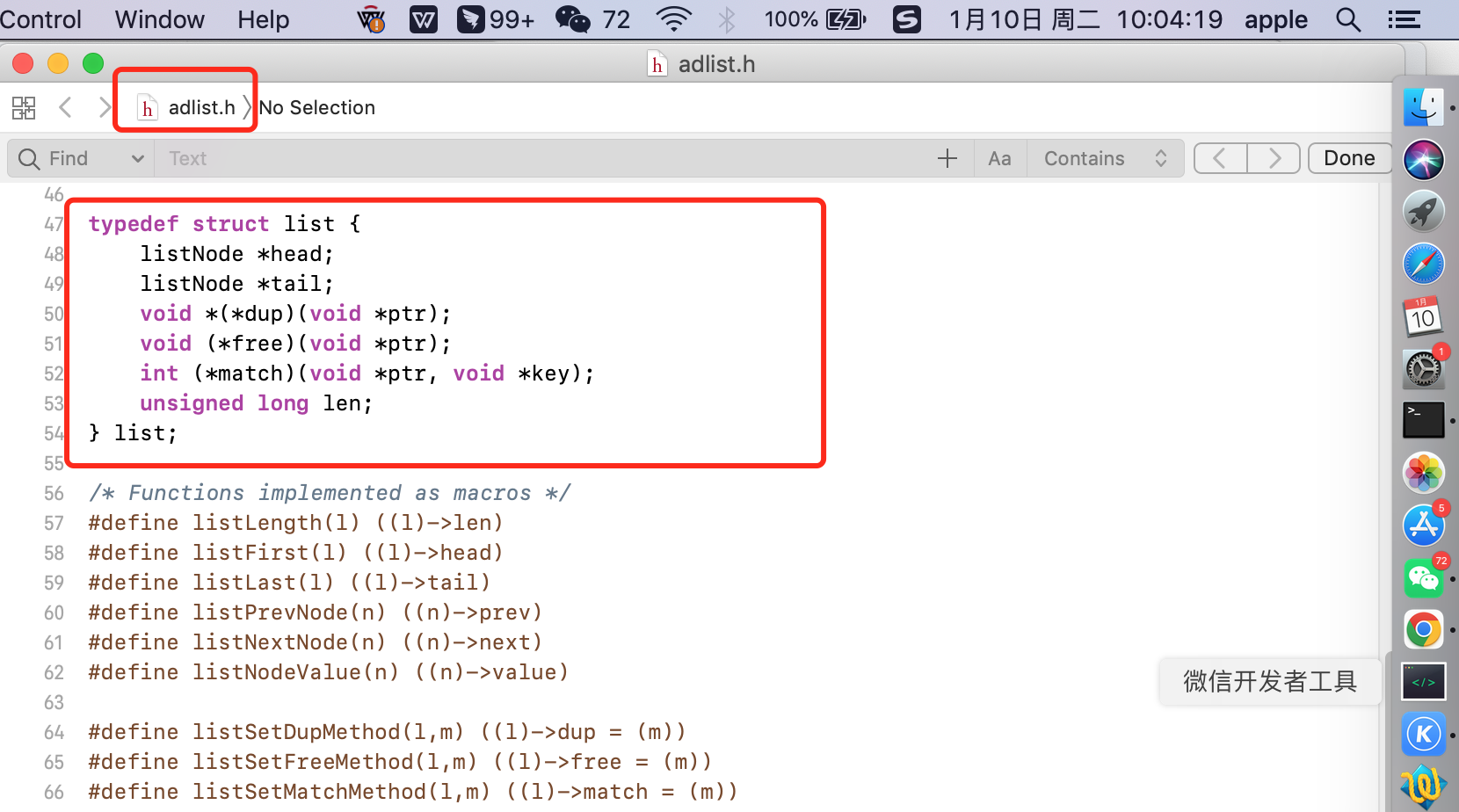Go back with the left chevron in jump bar
Viewport: 1459px width, 812px height.
coord(65,107)
